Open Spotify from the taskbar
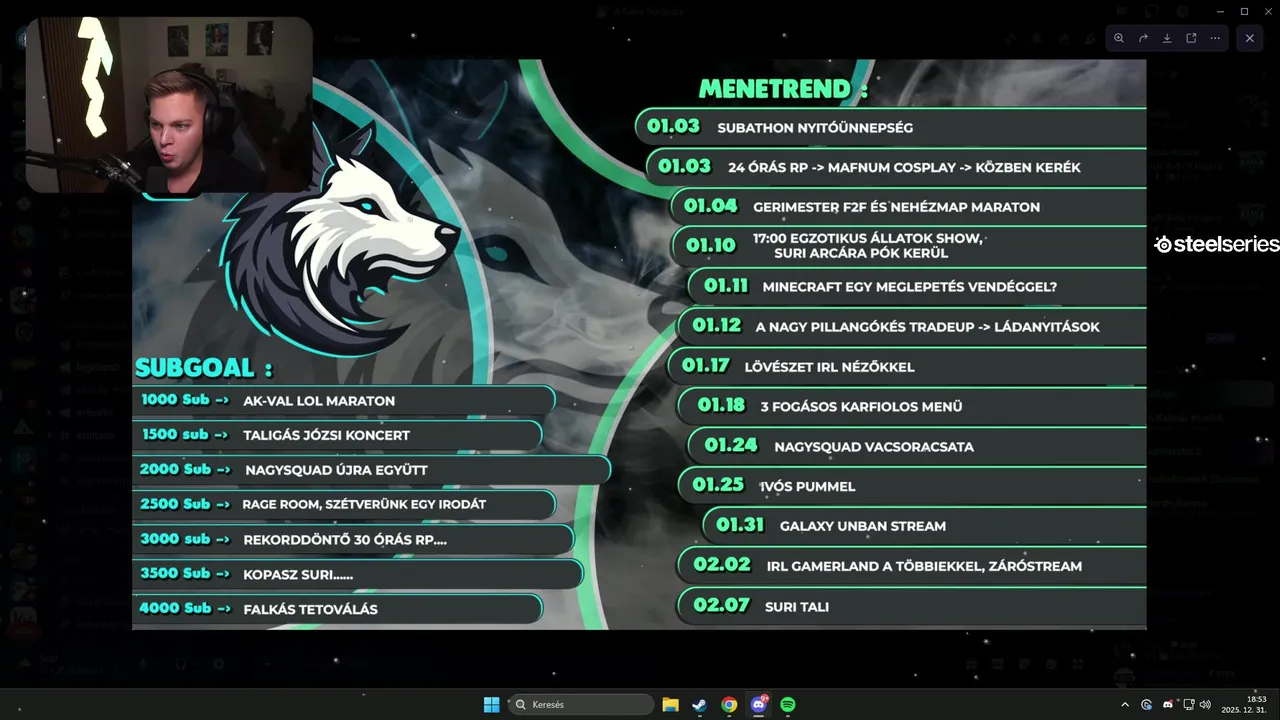This screenshot has height=720, width=1280. [x=788, y=705]
